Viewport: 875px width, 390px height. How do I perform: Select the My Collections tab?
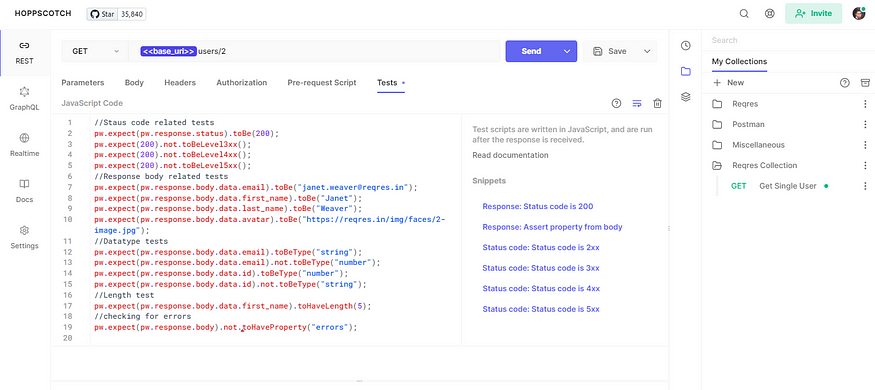pyautogui.click(x=739, y=61)
